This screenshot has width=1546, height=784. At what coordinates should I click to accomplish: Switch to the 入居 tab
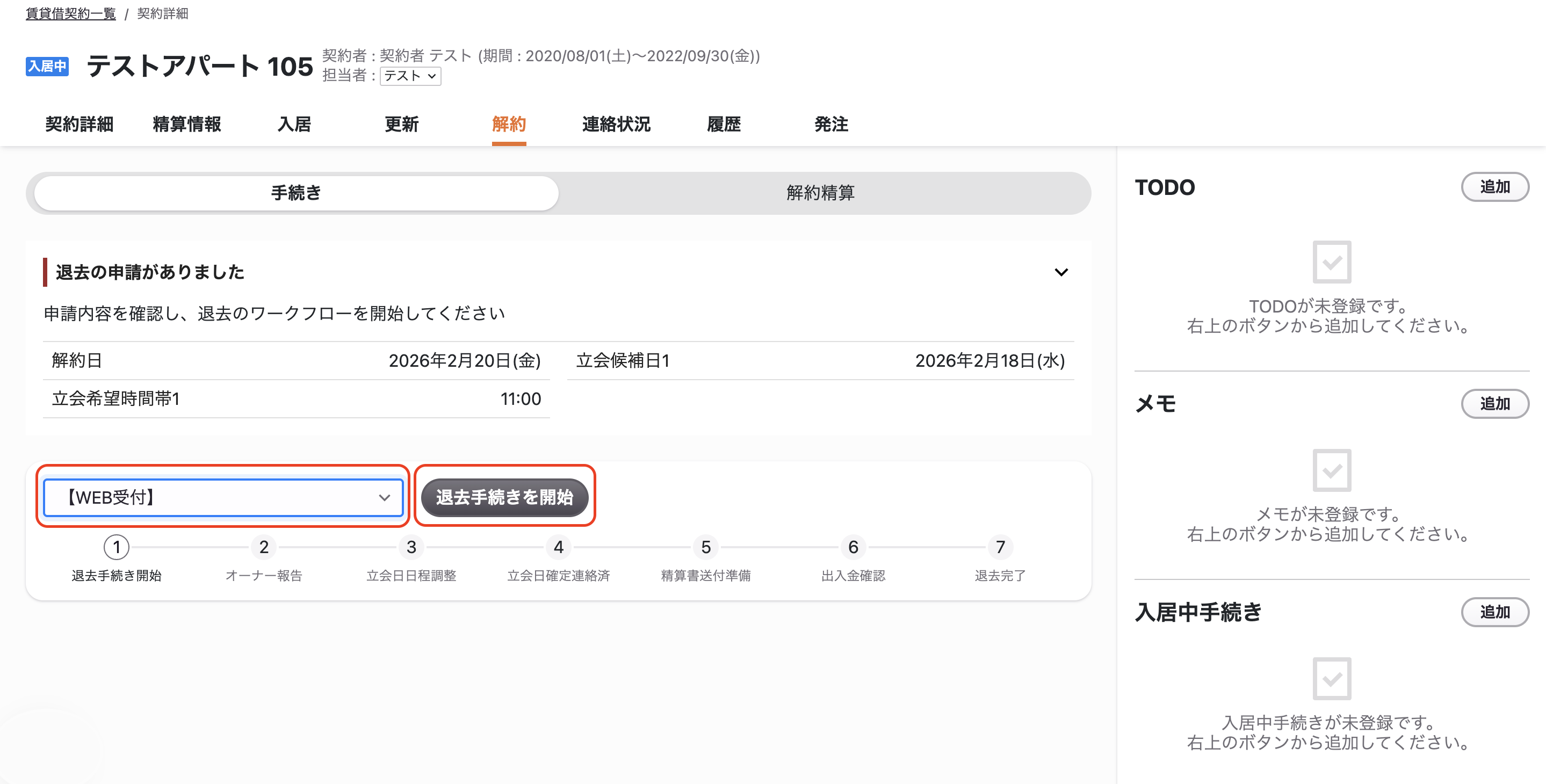point(294,124)
